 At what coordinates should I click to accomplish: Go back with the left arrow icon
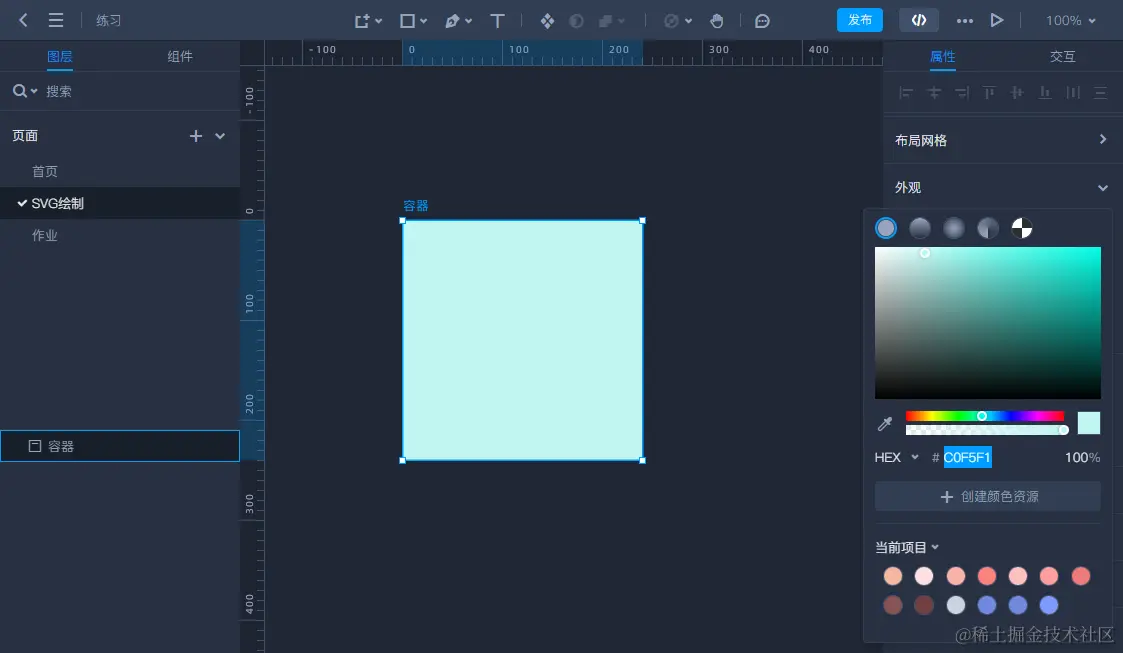coord(23,20)
